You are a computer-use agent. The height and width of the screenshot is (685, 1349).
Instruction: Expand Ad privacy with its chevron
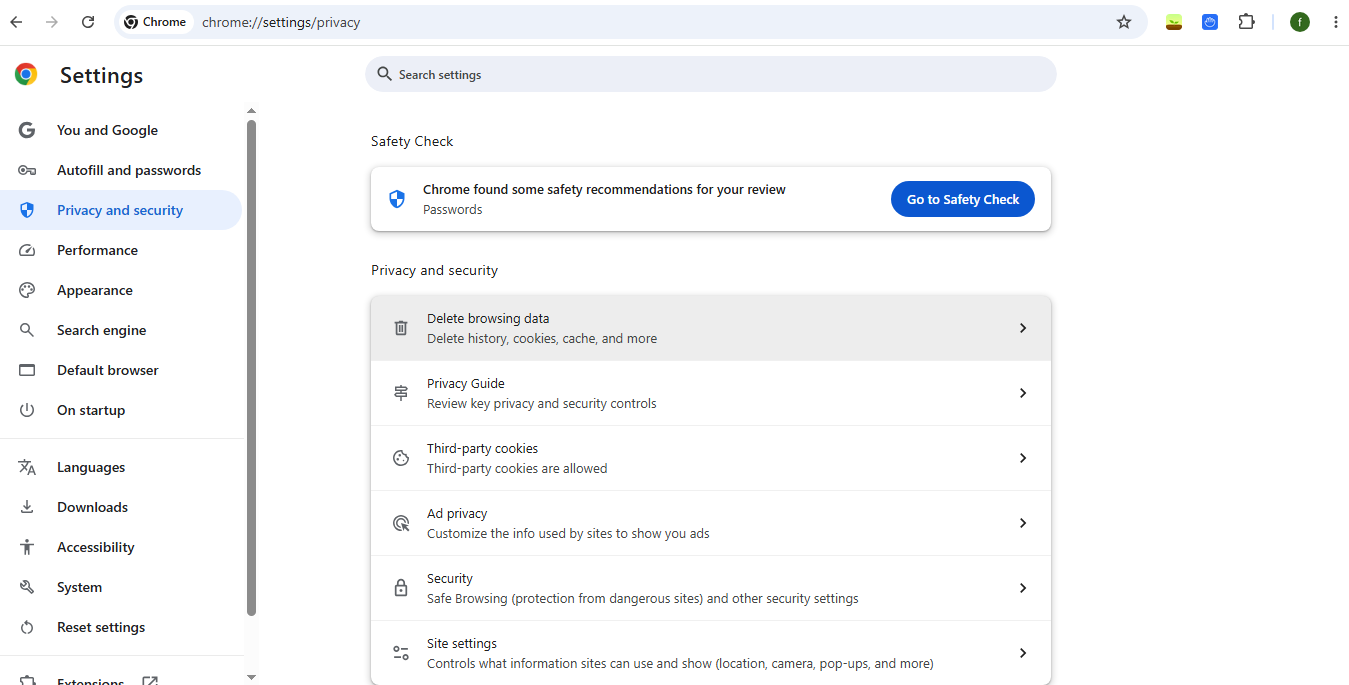pyautogui.click(x=1023, y=523)
